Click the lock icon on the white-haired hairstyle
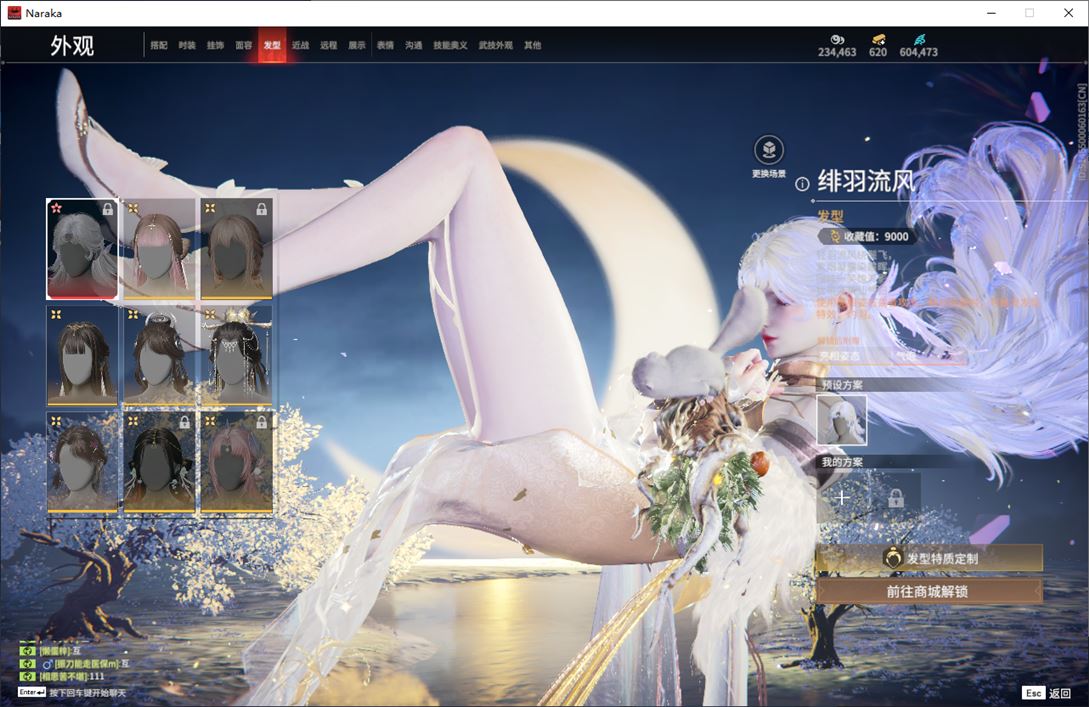The image size is (1089, 707). [x=108, y=209]
